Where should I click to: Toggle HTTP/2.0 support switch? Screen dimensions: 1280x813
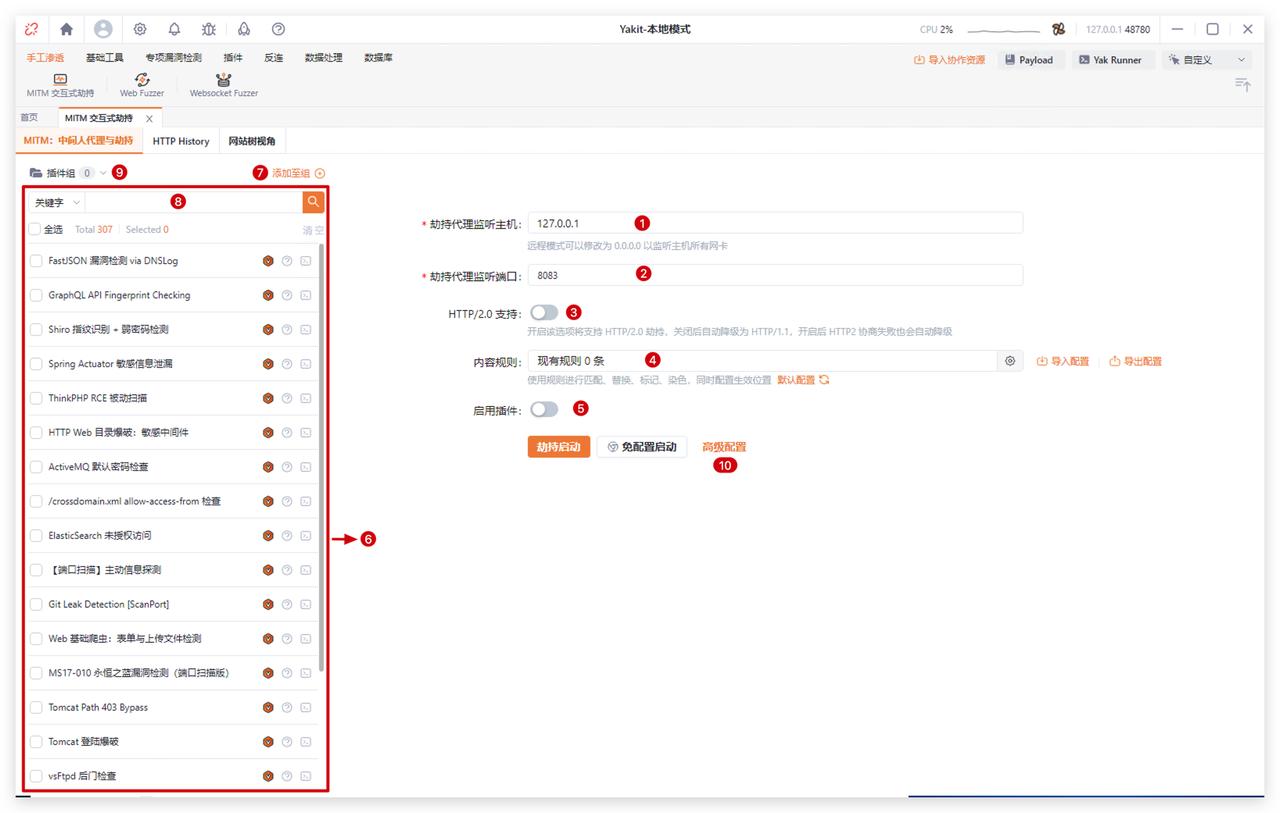point(544,313)
